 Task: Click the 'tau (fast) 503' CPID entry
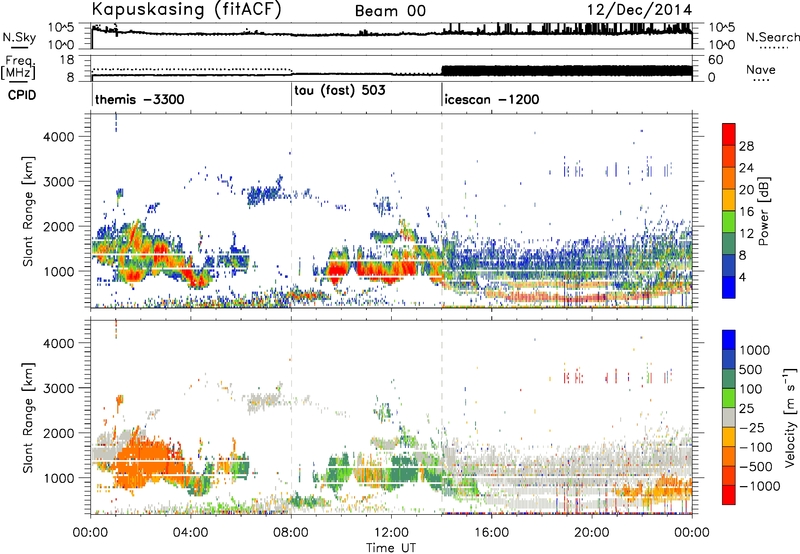pos(340,90)
